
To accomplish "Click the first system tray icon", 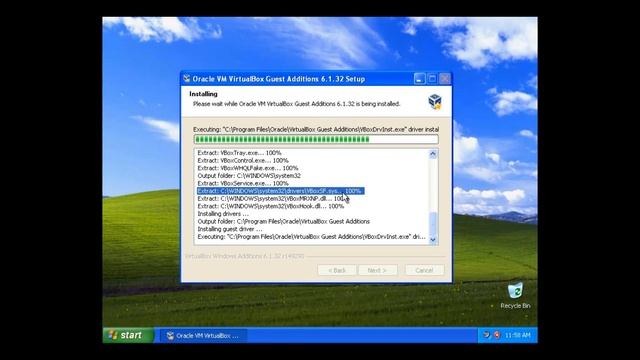I will [487, 335].
